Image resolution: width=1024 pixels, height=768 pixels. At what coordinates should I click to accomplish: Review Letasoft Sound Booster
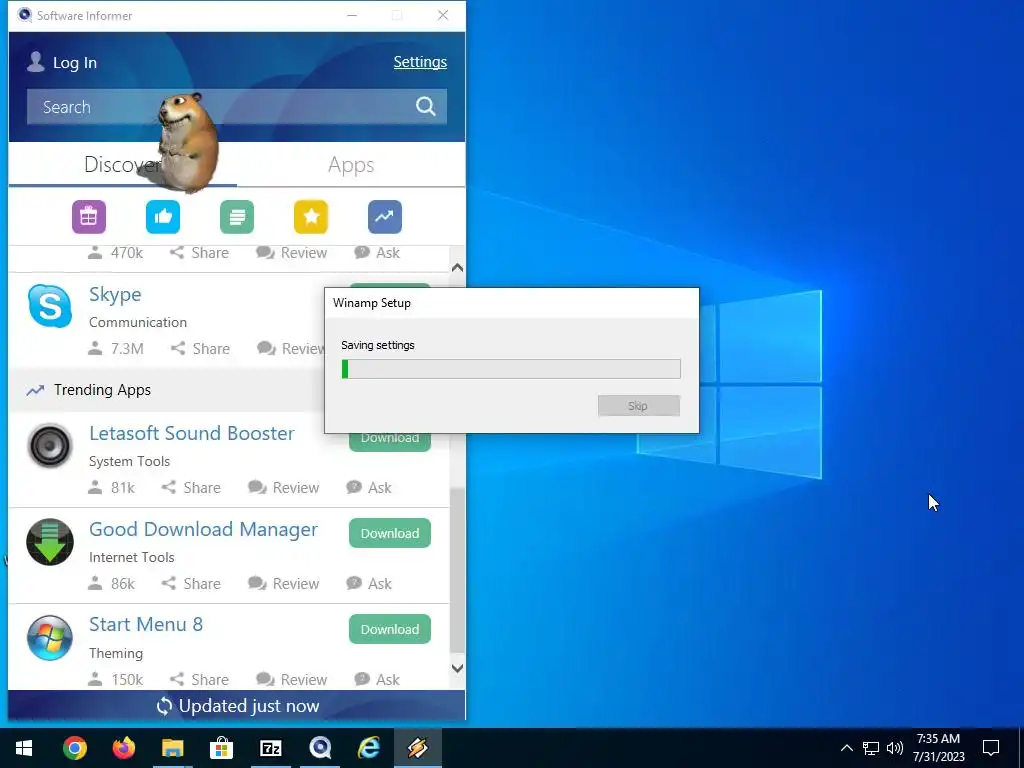(x=283, y=488)
